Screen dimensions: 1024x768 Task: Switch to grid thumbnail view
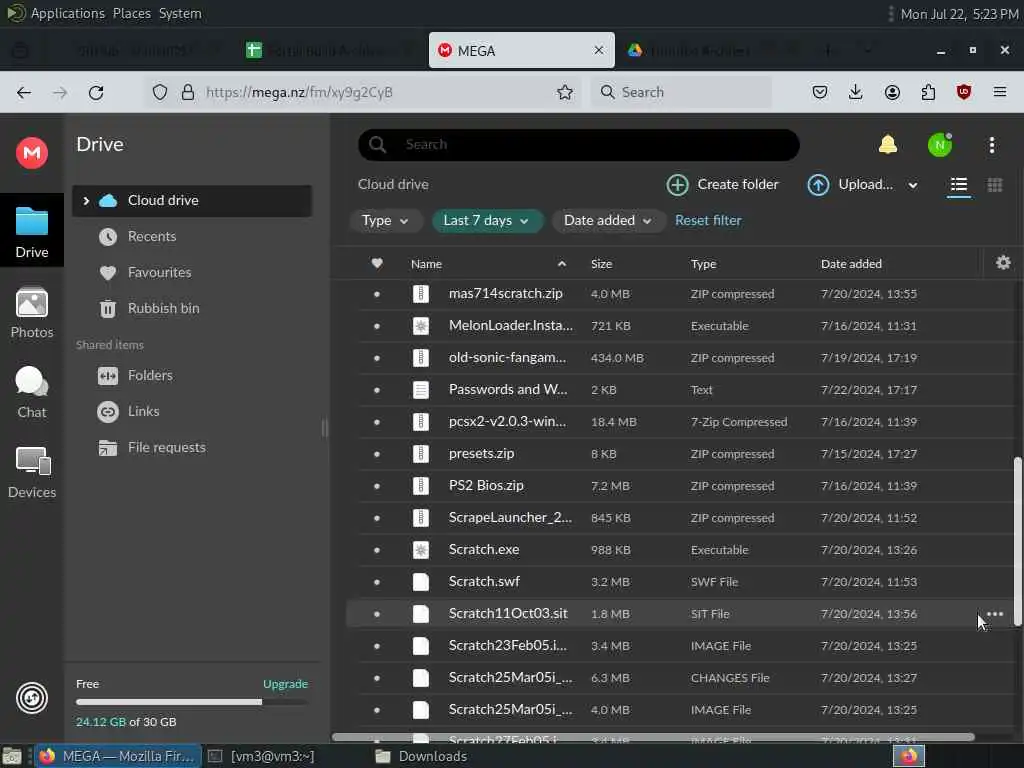tap(995, 185)
